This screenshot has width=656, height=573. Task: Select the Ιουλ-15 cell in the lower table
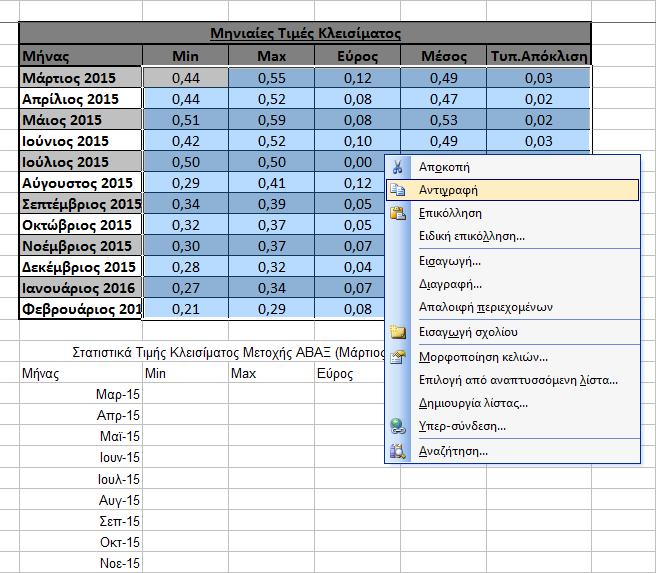[81, 479]
